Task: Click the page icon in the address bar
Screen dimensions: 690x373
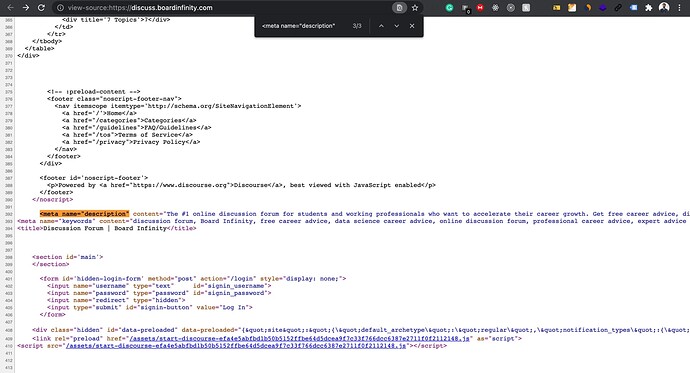Action: 399,7
